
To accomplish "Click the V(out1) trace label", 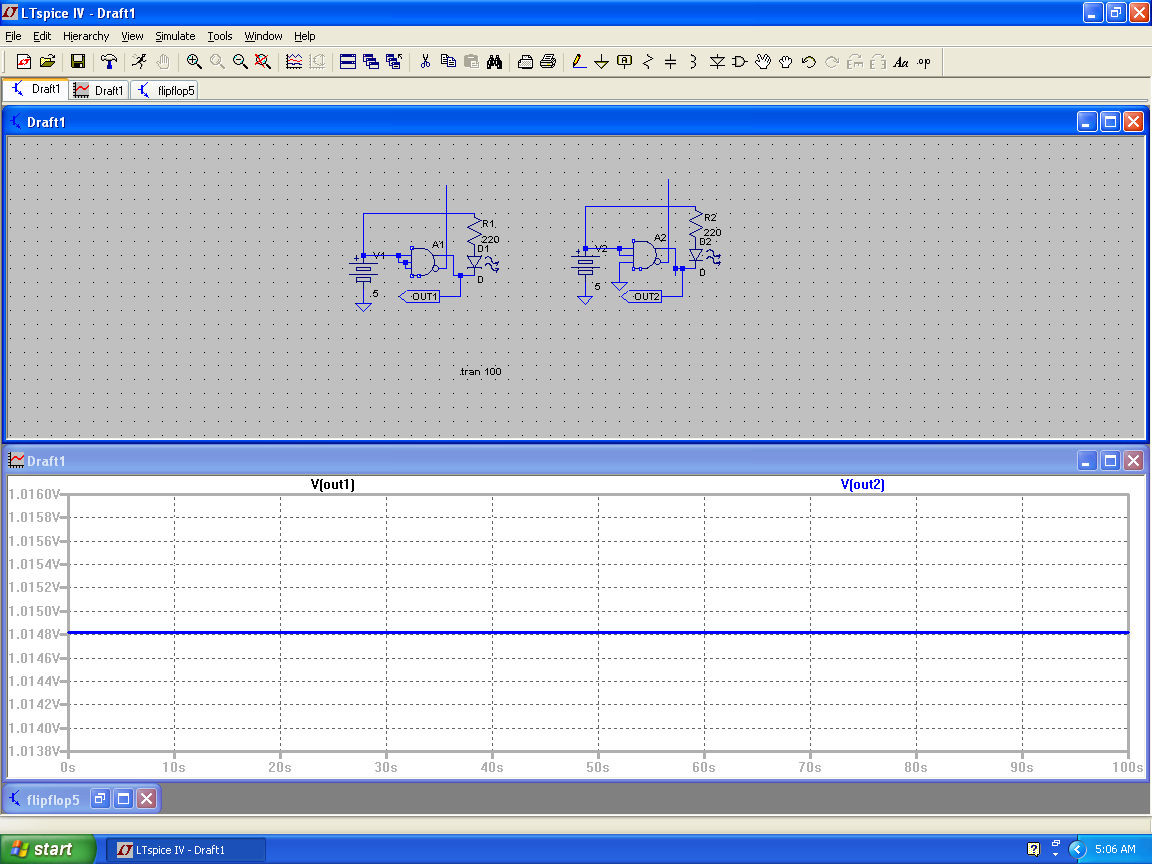I will 333,484.
